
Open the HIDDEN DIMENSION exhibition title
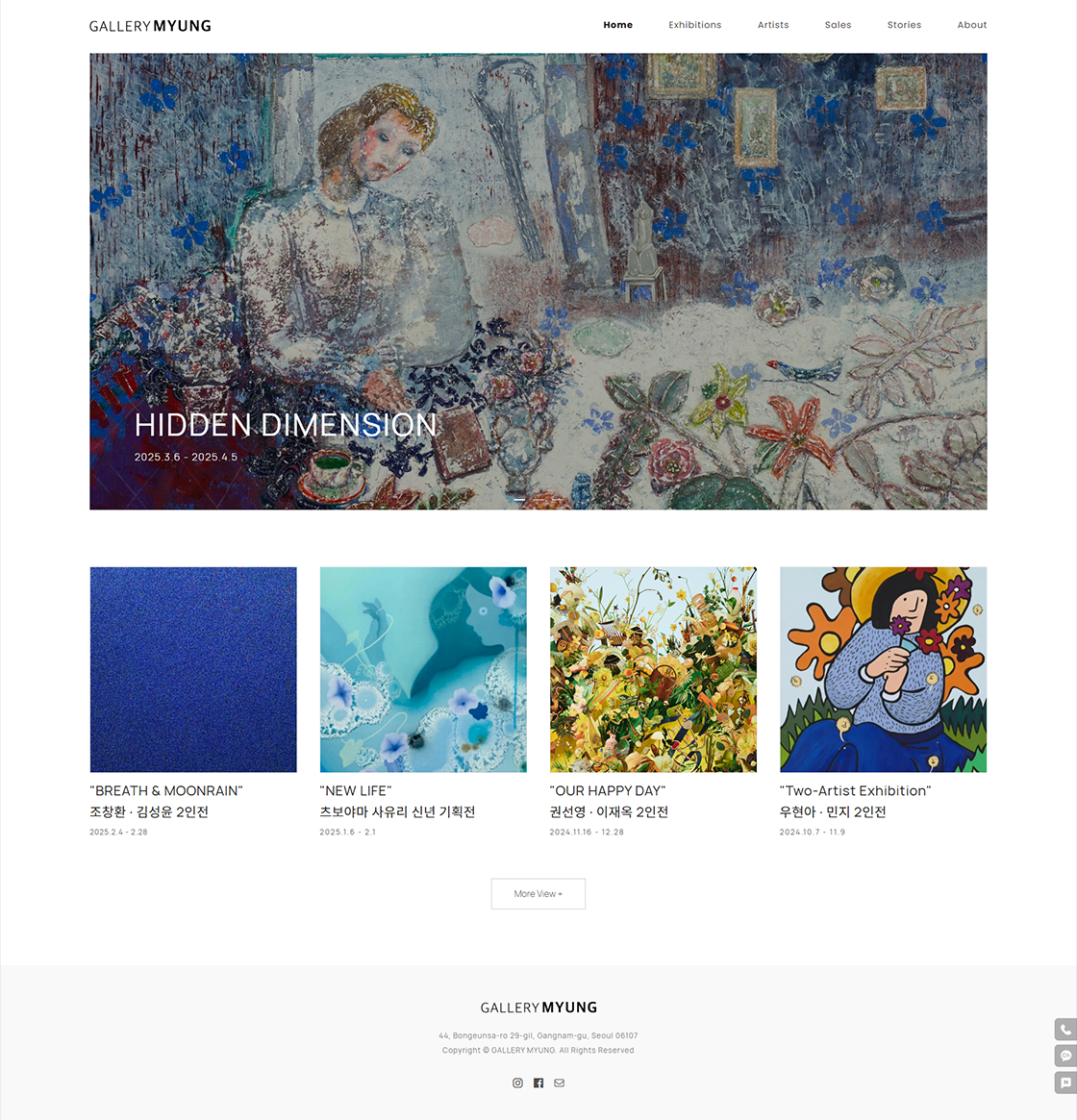(286, 425)
